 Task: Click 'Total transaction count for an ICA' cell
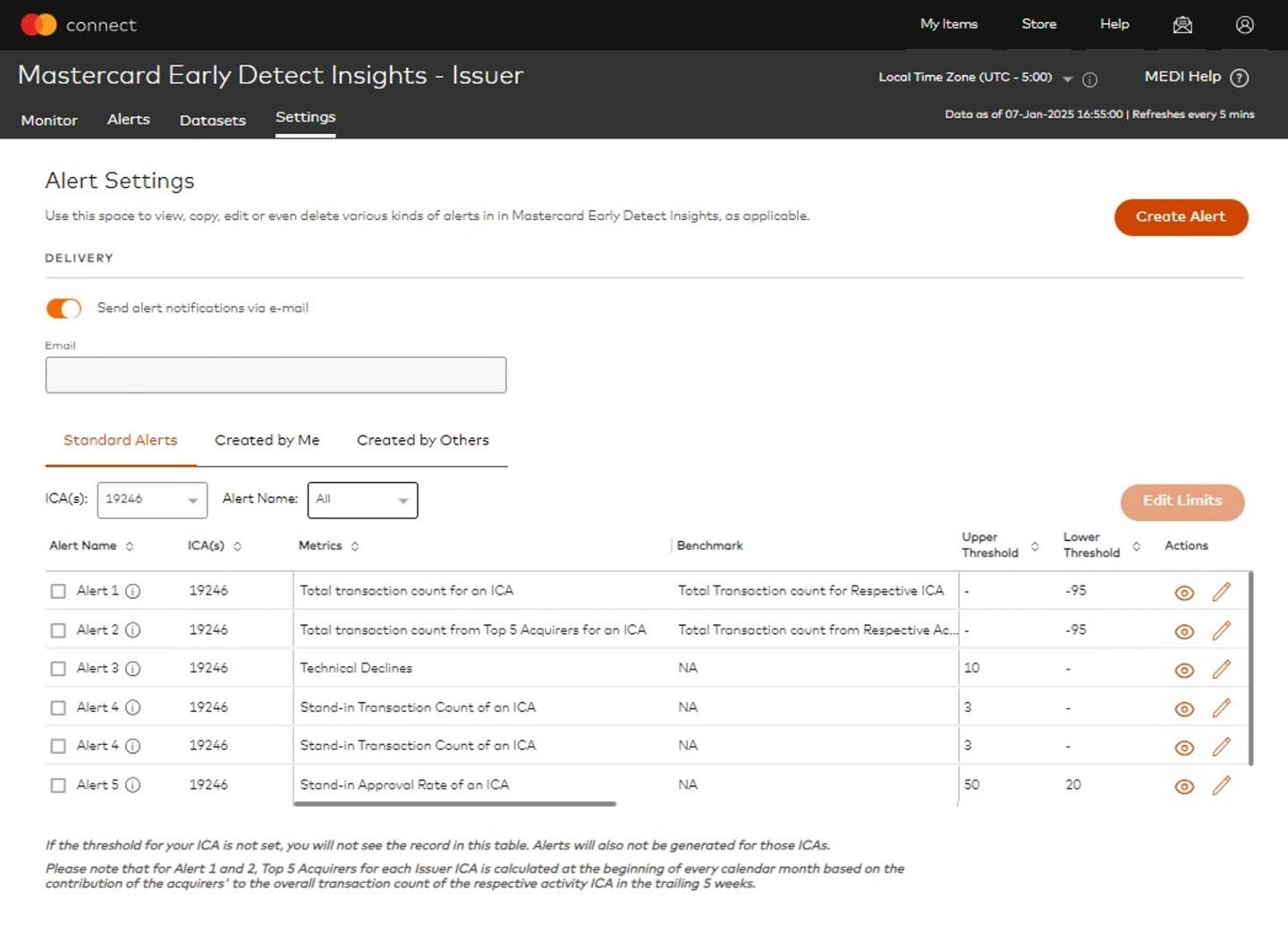pyautogui.click(x=407, y=590)
